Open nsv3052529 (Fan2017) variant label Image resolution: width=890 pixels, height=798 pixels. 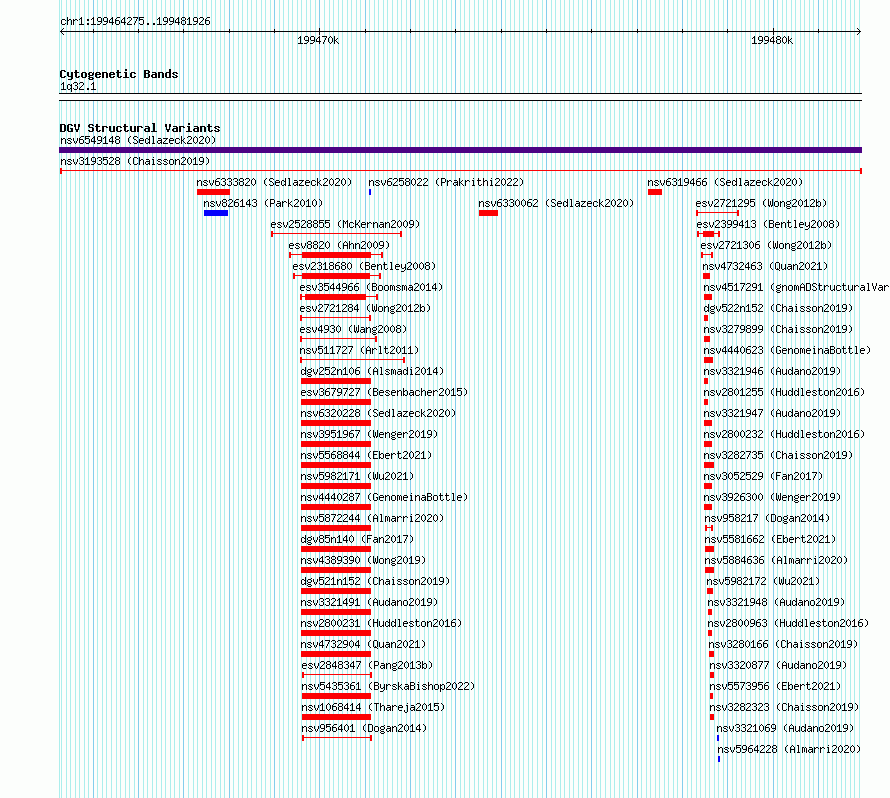[x=763, y=476]
